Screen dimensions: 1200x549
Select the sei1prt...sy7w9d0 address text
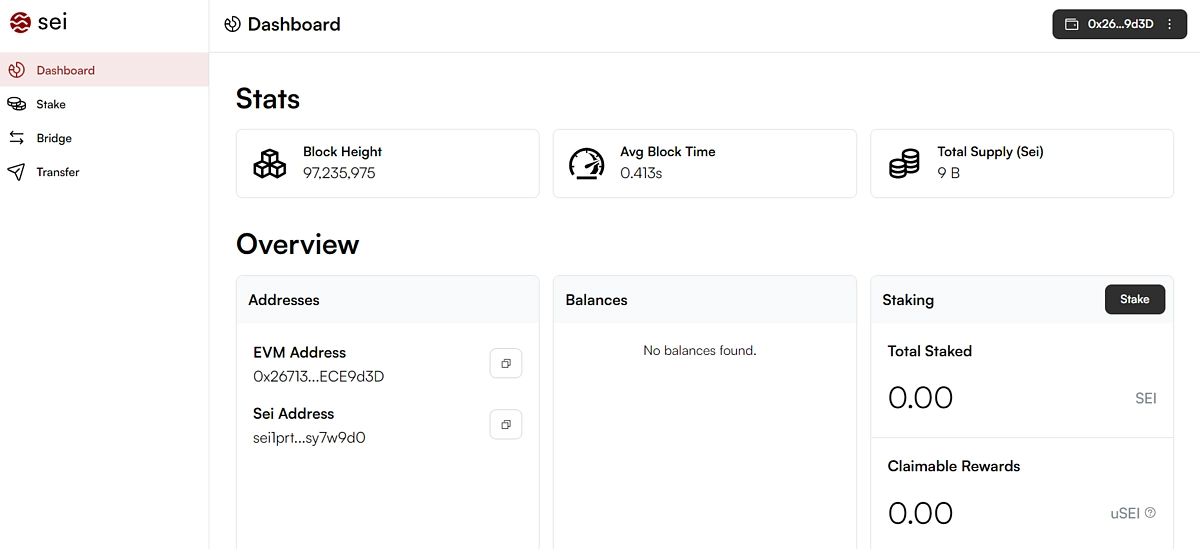[309, 438]
